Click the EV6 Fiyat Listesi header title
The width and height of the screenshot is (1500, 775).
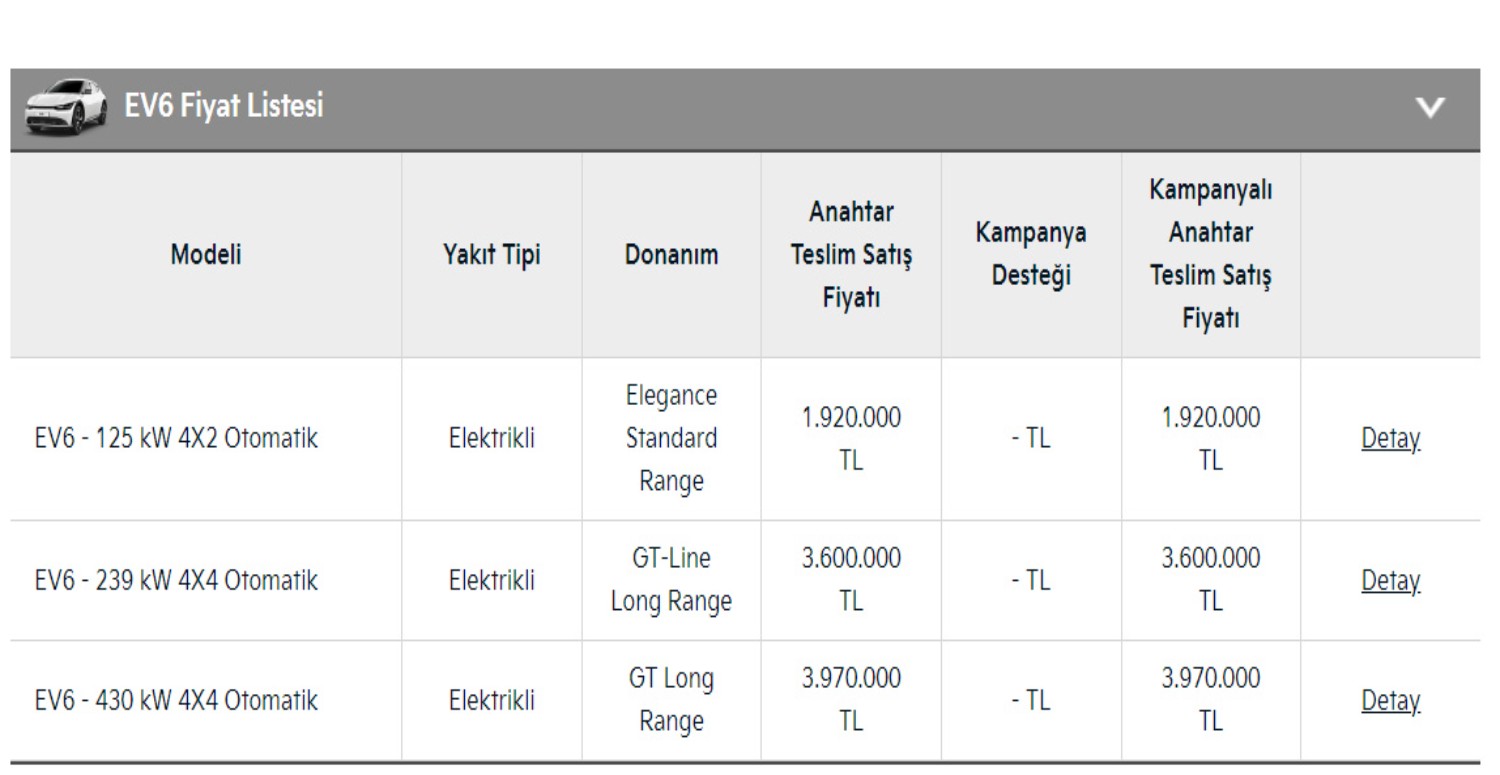click(x=223, y=105)
